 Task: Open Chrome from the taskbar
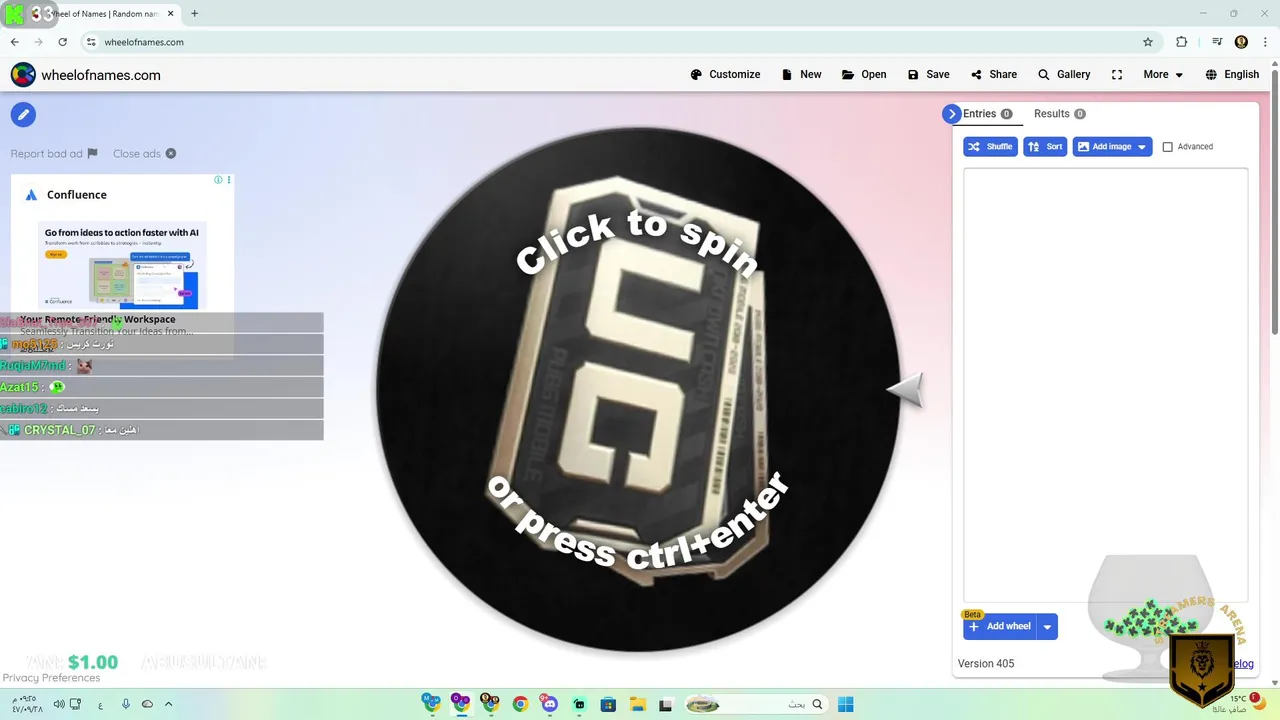point(520,704)
